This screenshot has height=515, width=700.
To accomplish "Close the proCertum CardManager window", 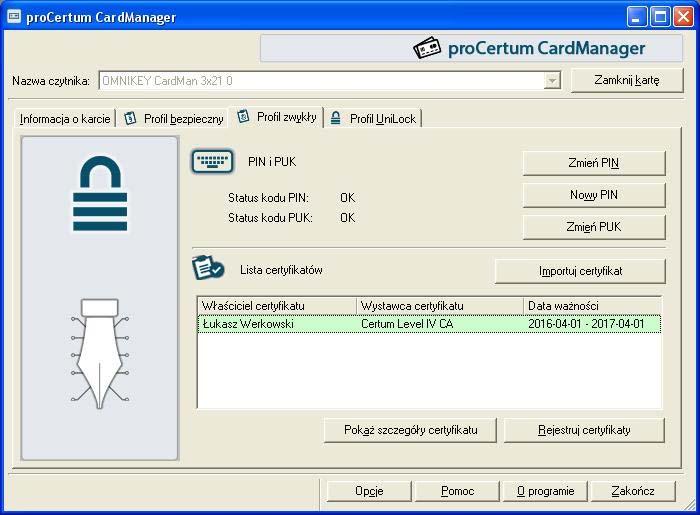I will (x=683, y=17).
